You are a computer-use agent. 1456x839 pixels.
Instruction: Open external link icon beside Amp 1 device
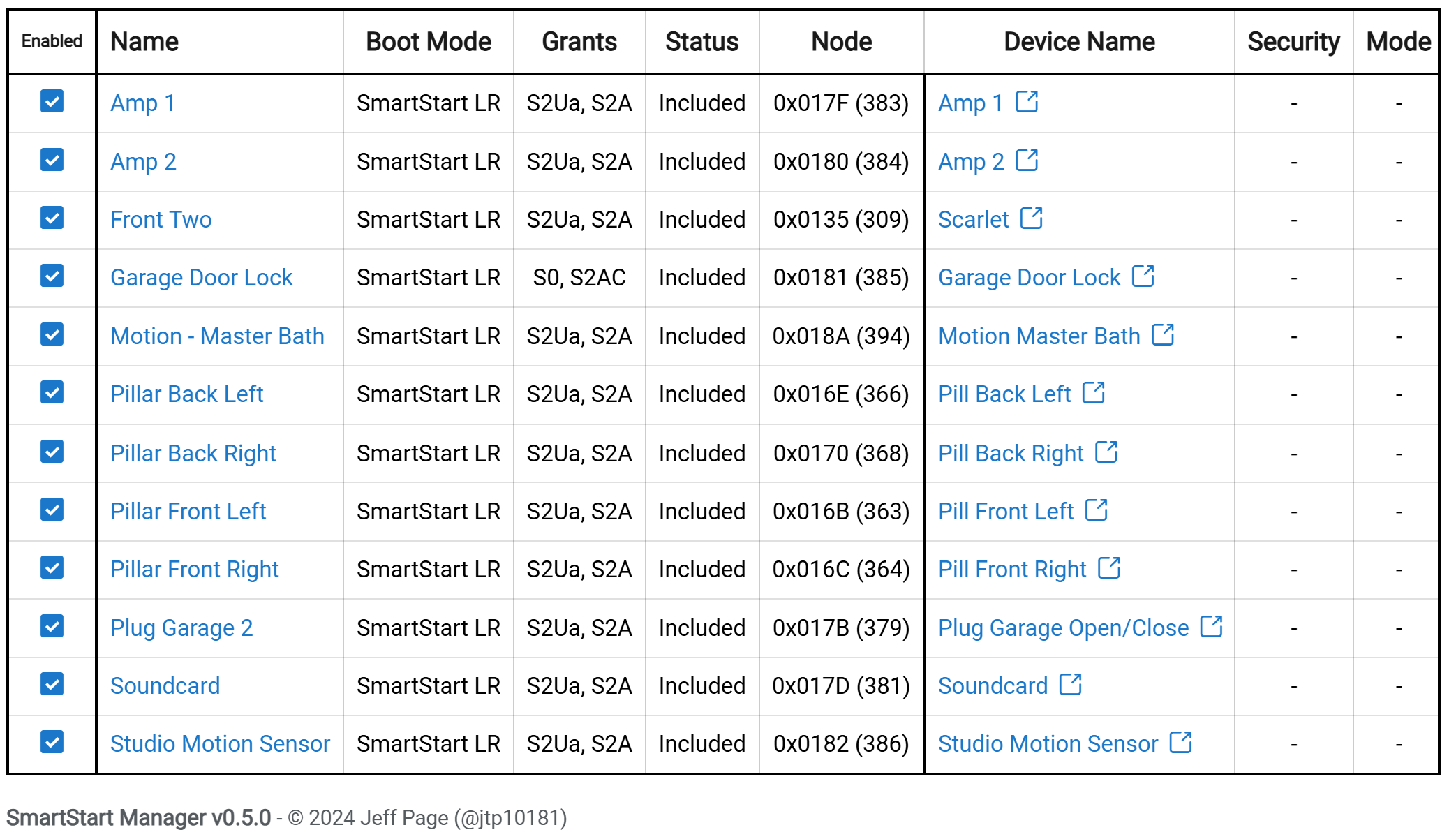click(1027, 102)
